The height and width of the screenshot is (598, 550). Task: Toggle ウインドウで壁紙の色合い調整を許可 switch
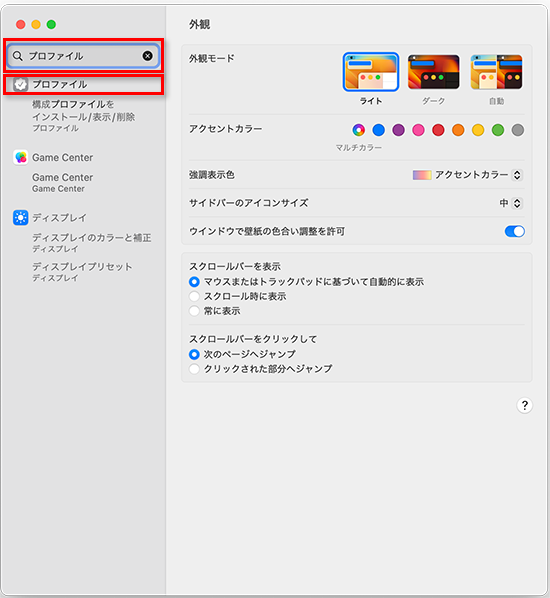(515, 231)
